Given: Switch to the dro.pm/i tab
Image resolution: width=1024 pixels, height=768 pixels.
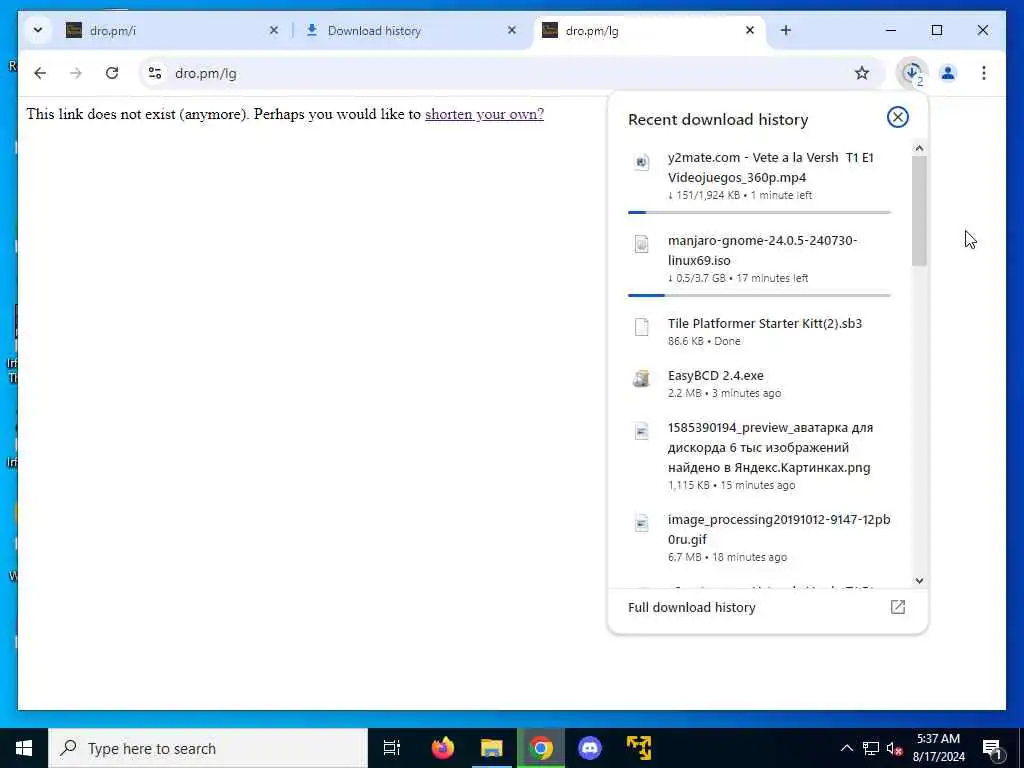Looking at the screenshot, I should coord(170,31).
